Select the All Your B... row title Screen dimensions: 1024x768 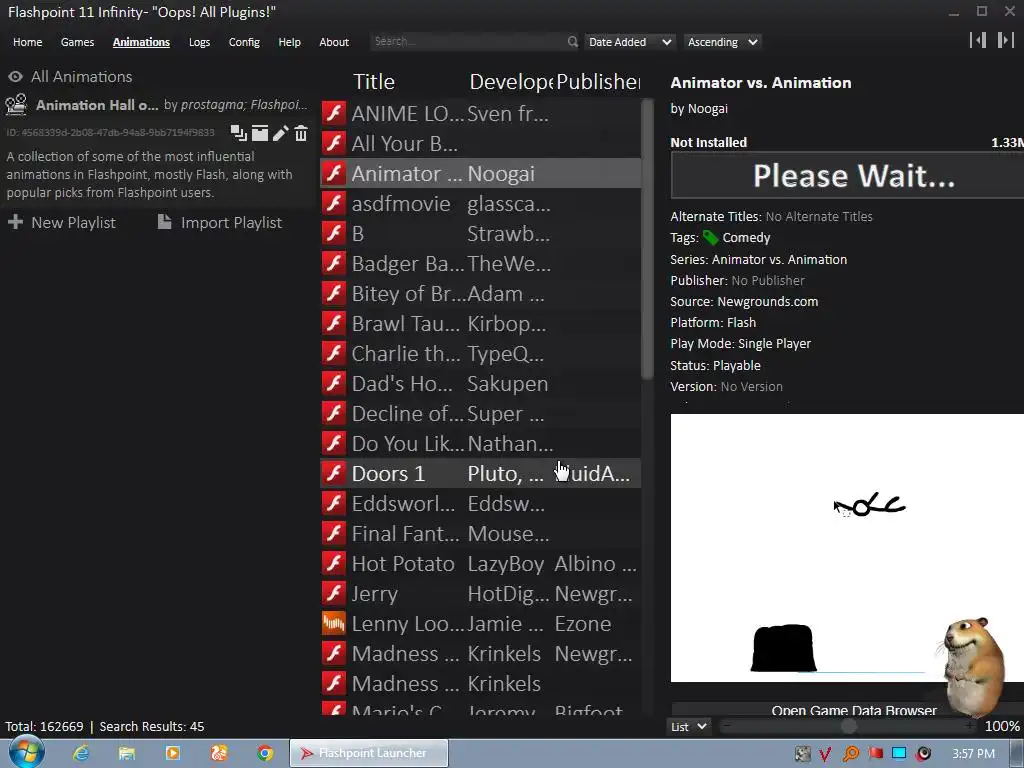click(x=404, y=143)
